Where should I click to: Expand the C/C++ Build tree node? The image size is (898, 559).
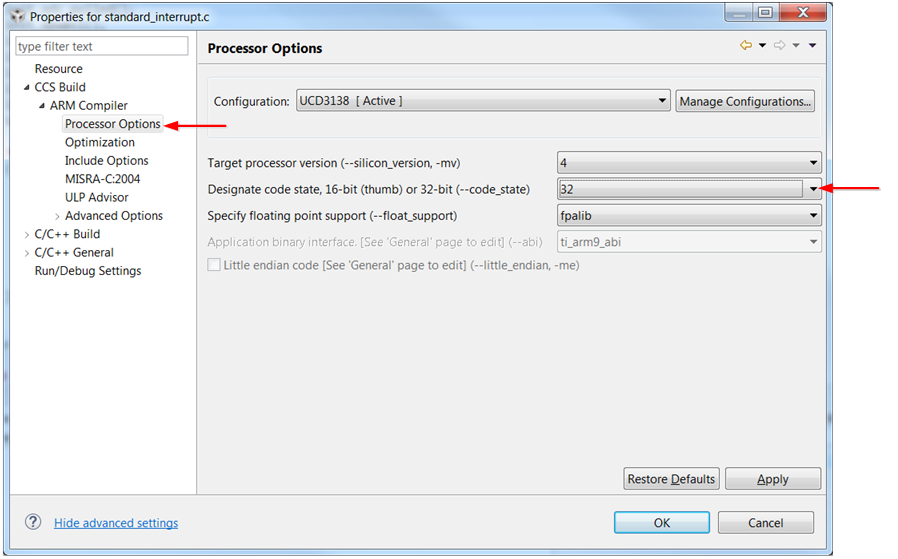coord(26,234)
